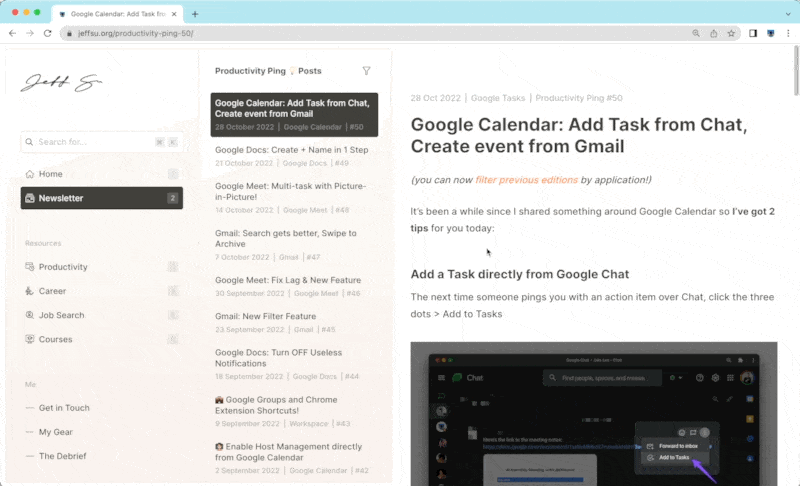The height and width of the screenshot is (486, 800).
Task: Open the Home sidebar item
Action: [102, 174]
